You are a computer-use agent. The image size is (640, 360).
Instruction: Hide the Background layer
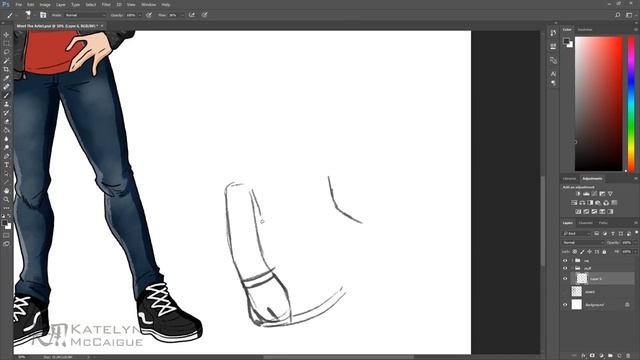(x=565, y=304)
